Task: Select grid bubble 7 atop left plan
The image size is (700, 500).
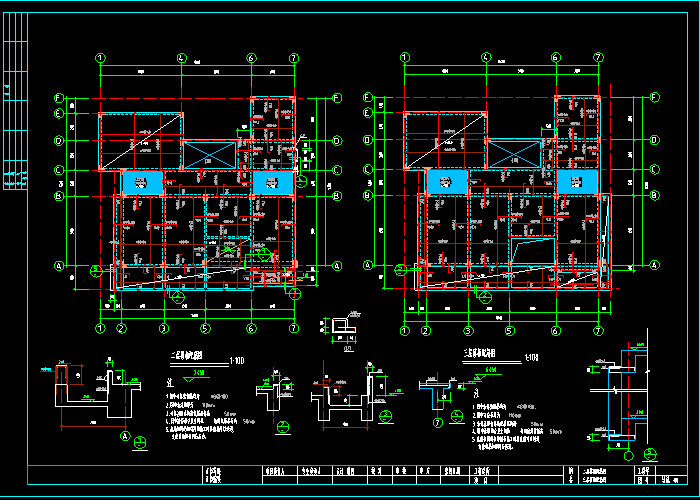Action: point(294,58)
